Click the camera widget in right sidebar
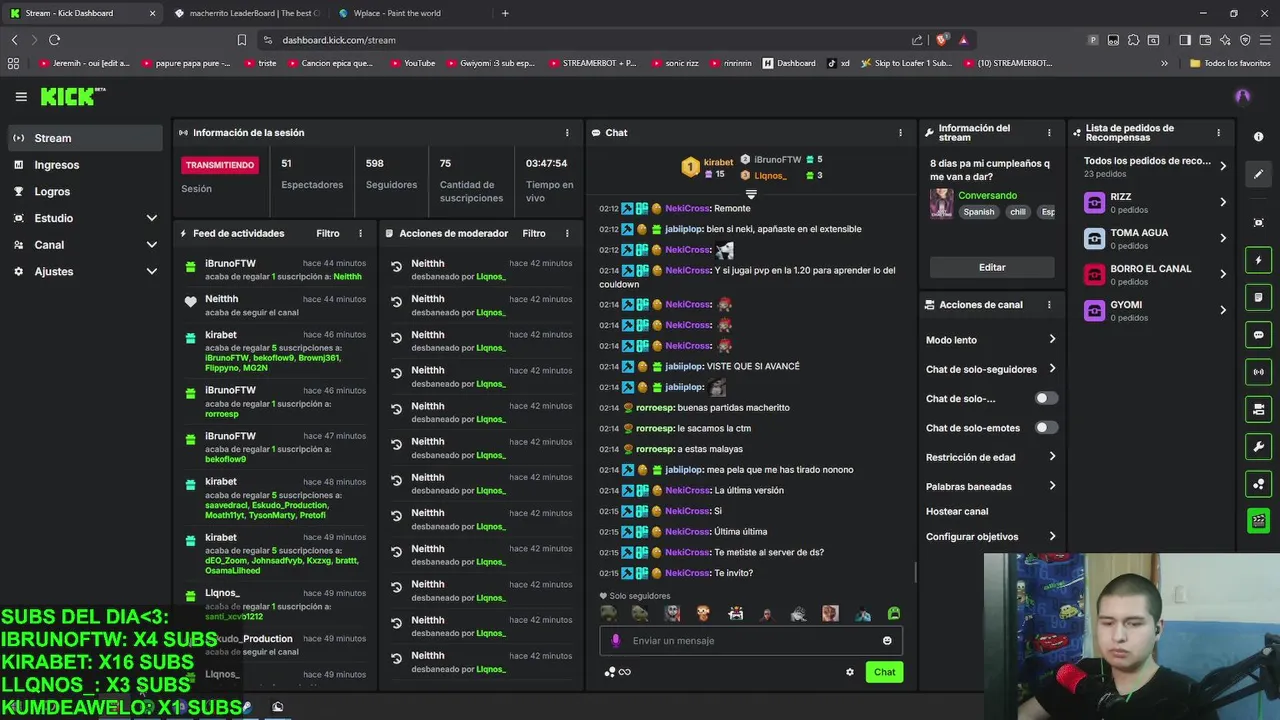This screenshot has width=1280, height=720. coord(1259,409)
